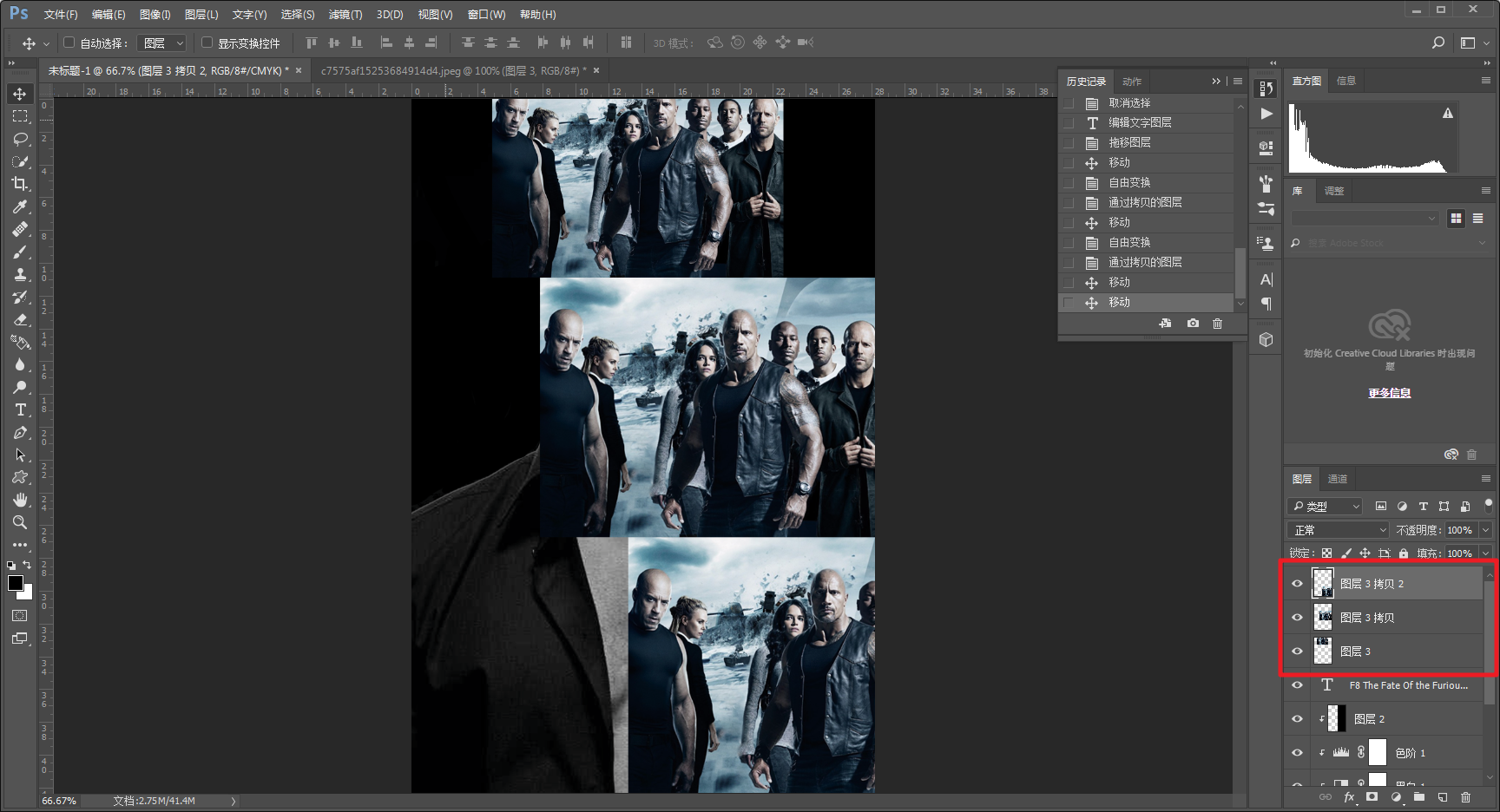Select the Pen tool
Screen dimensions: 1500x812
coord(20,432)
